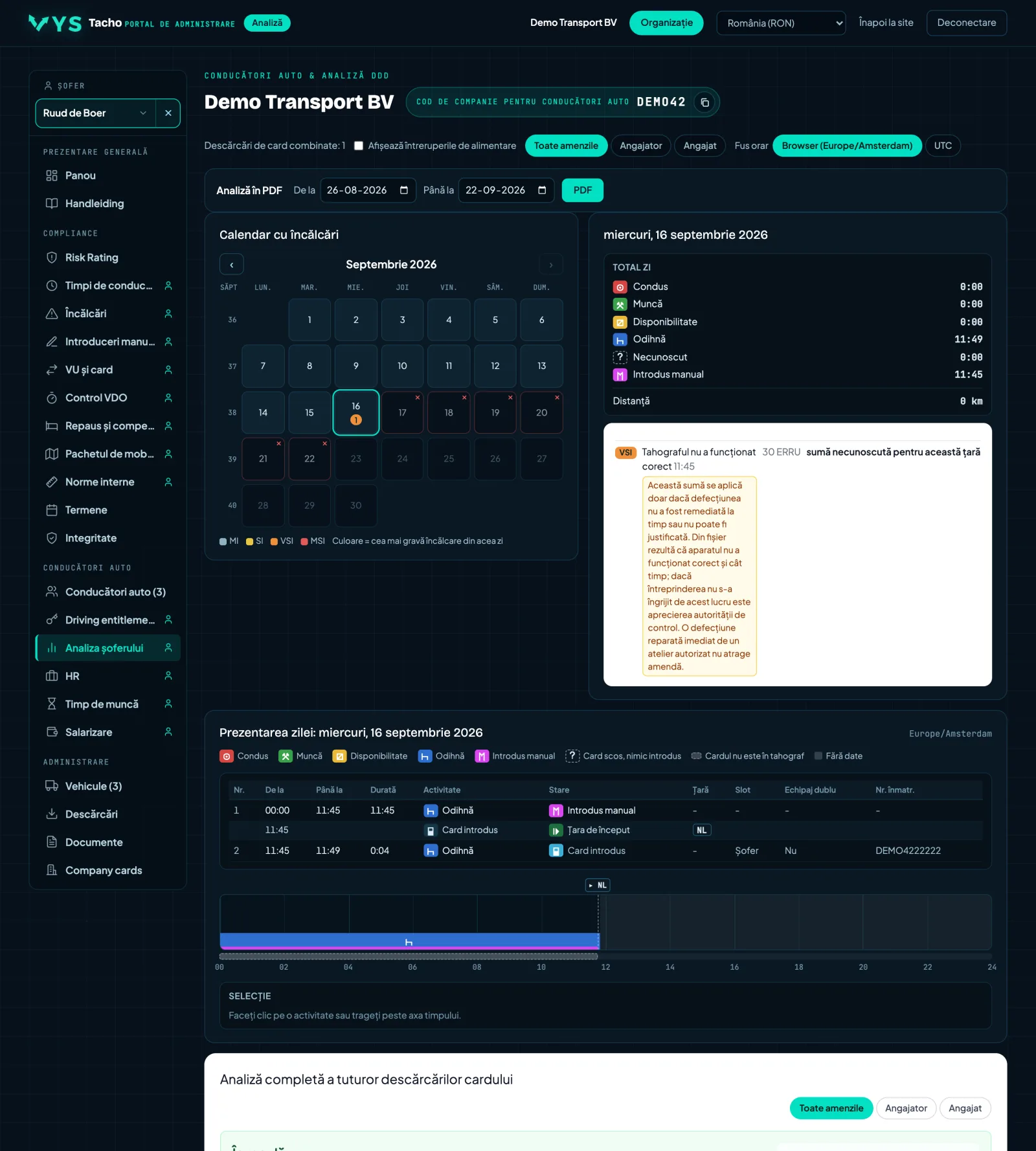Viewport: 1036px width, 1151px height.
Task: Clear the selected driver Ruud de Boer
Action: pos(168,113)
